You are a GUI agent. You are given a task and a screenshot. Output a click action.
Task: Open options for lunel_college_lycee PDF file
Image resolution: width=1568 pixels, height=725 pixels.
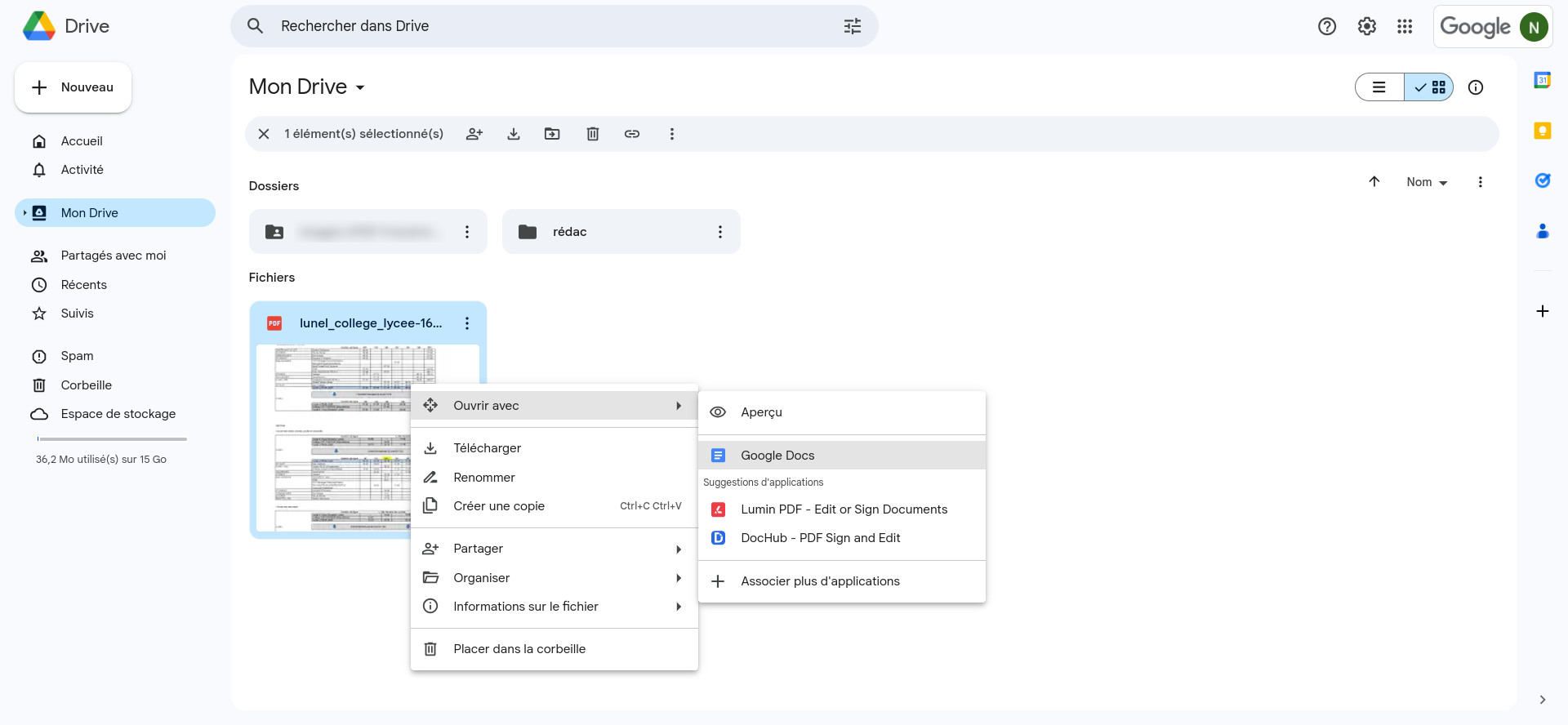tap(467, 323)
